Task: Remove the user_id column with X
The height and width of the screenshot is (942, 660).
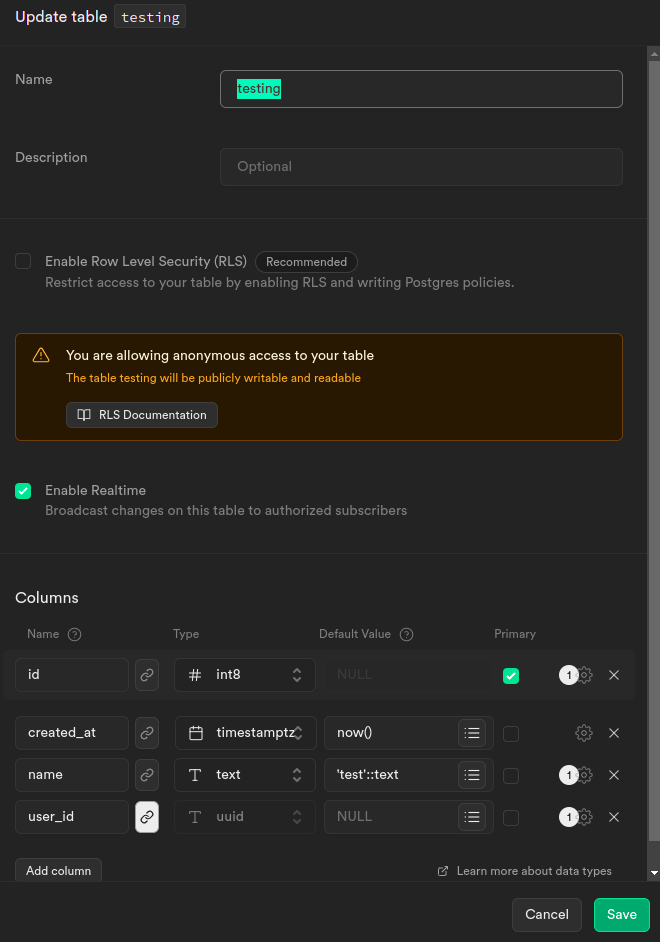Action: click(x=614, y=817)
